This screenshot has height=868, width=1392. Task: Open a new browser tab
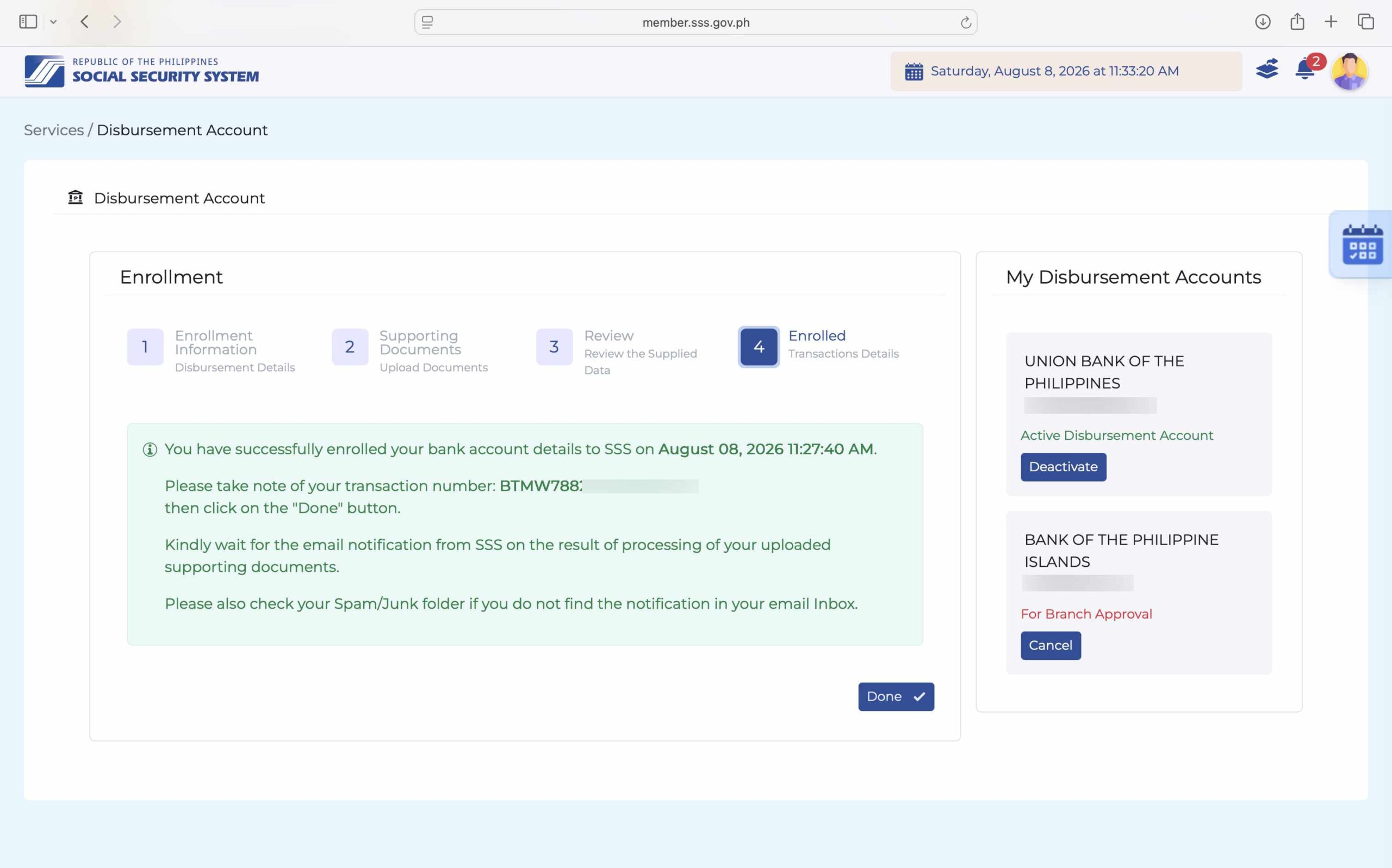click(x=1331, y=22)
